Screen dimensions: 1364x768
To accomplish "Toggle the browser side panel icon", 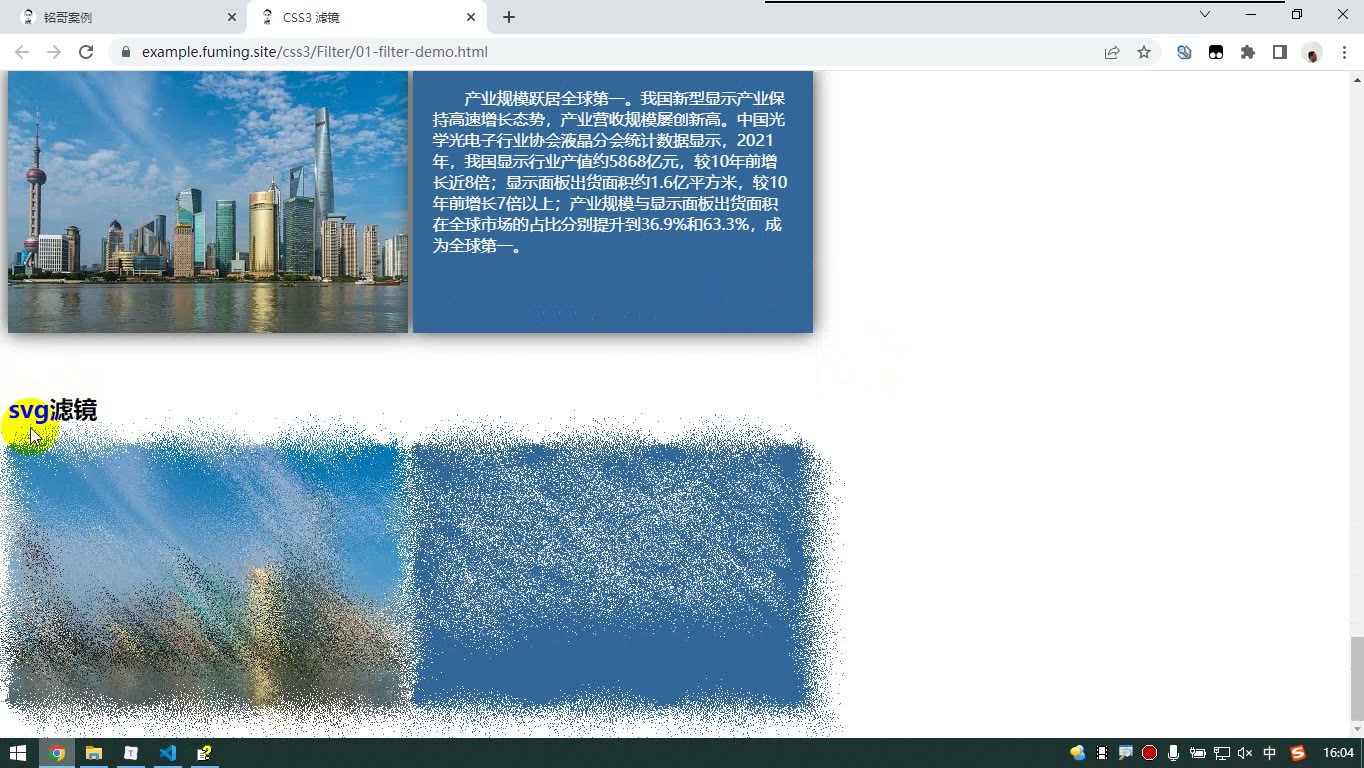I will click(1280, 52).
